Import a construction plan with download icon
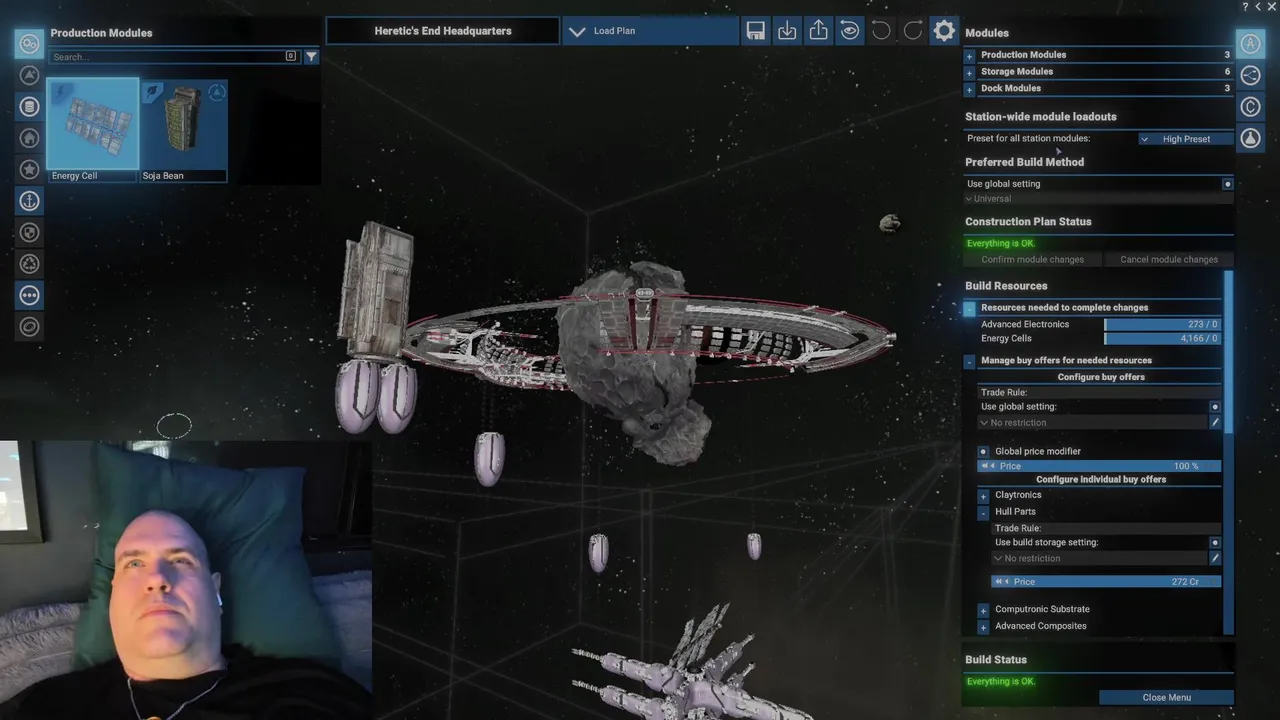Viewport: 1280px width, 720px height. [x=787, y=31]
